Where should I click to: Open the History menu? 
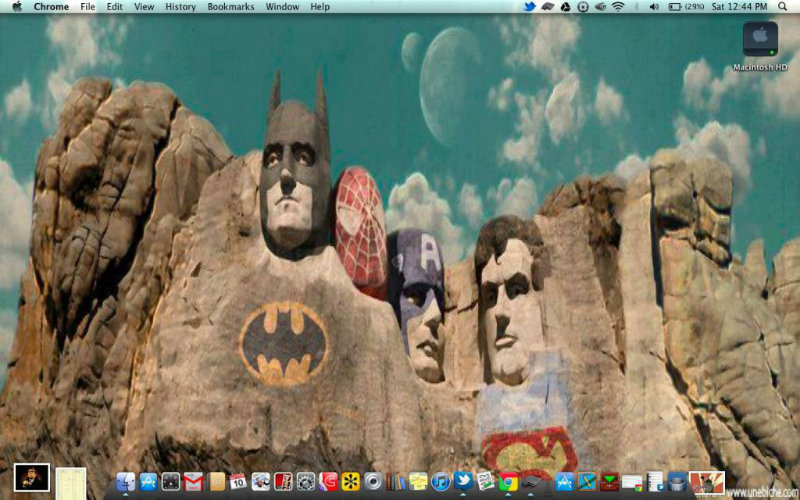click(x=180, y=7)
